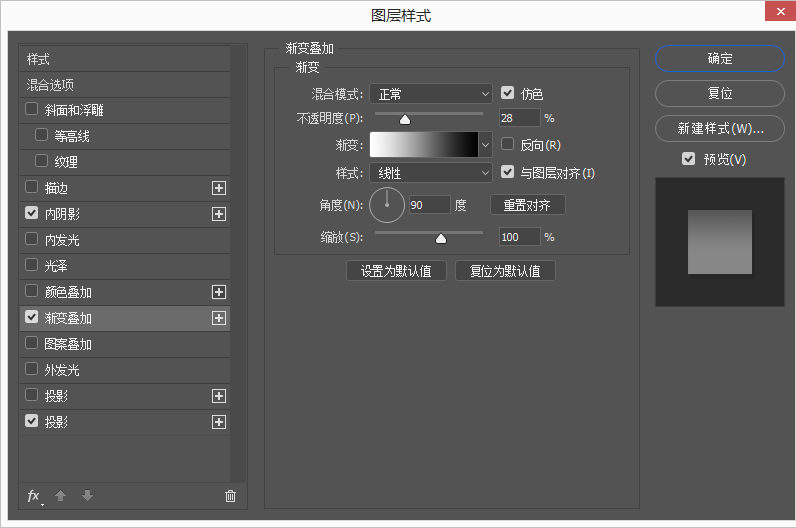Select 内发光 effect row
The width and height of the screenshot is (796, 528).
[x=125, y=240]
